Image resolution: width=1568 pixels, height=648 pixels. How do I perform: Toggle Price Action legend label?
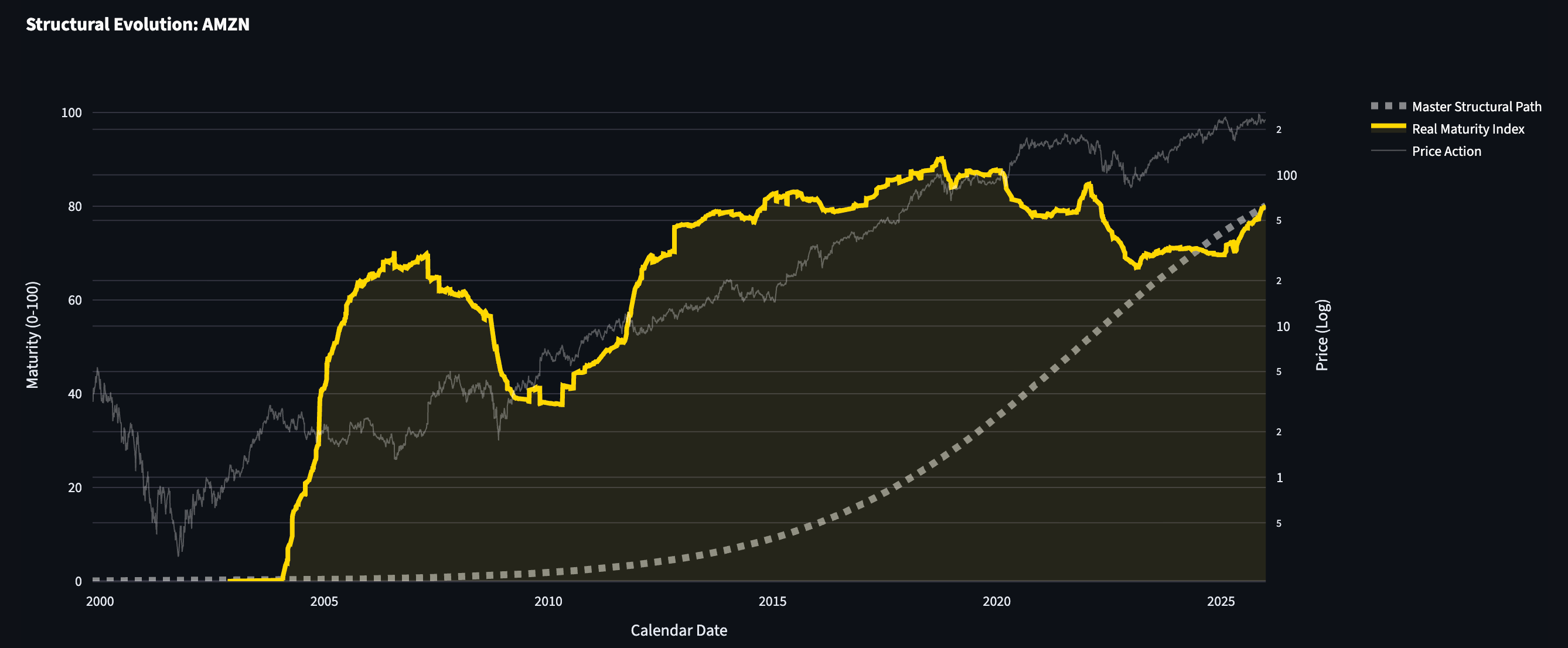(1446, 152)
